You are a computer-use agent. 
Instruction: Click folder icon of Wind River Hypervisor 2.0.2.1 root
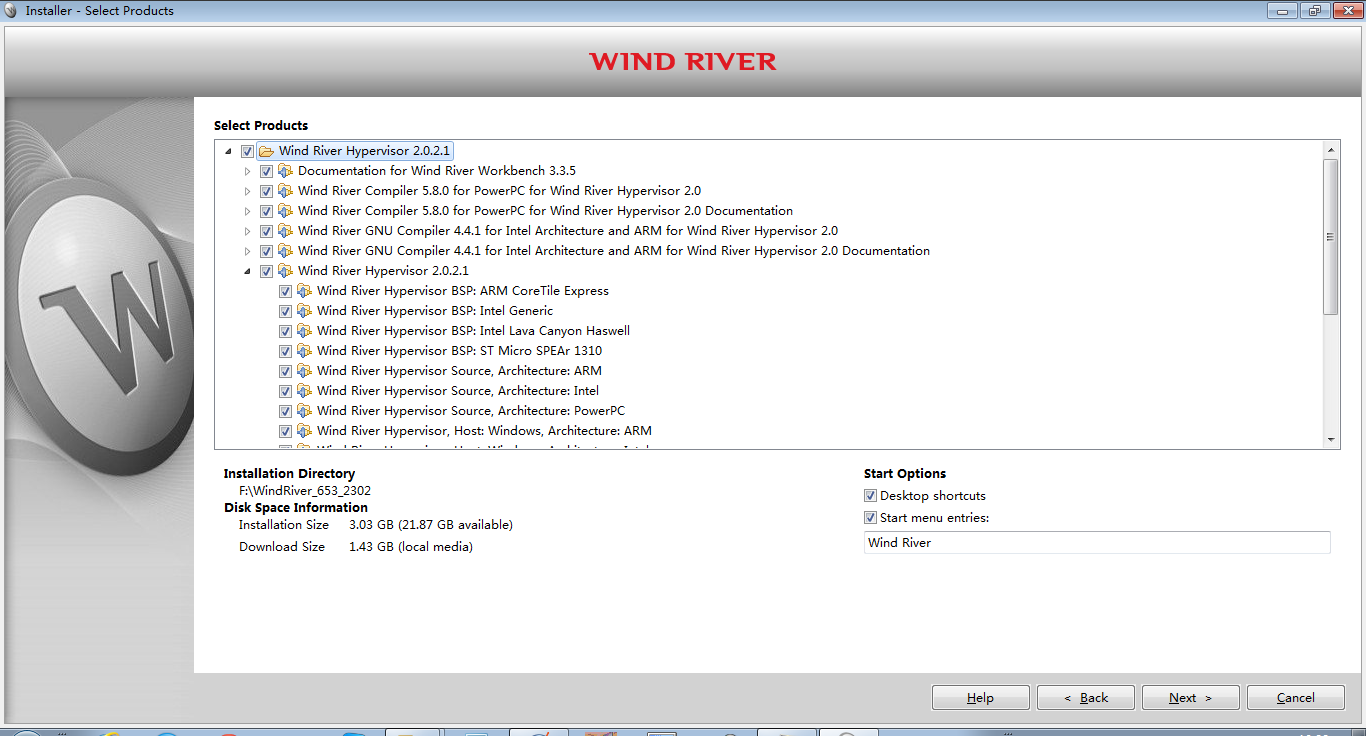click(x=266, y=151)
